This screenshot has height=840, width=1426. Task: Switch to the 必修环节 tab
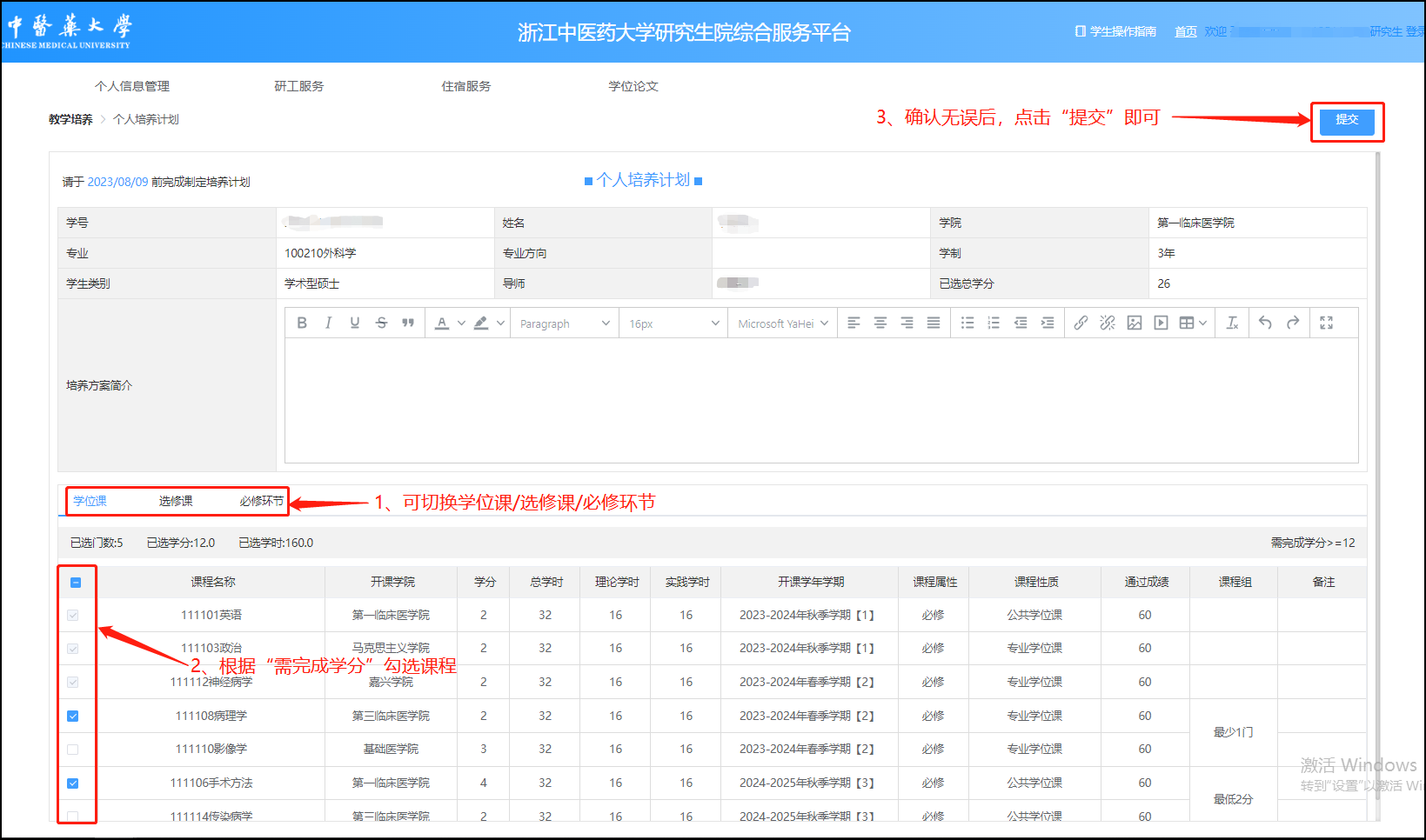pyautogui.click(x=261, y=501)
